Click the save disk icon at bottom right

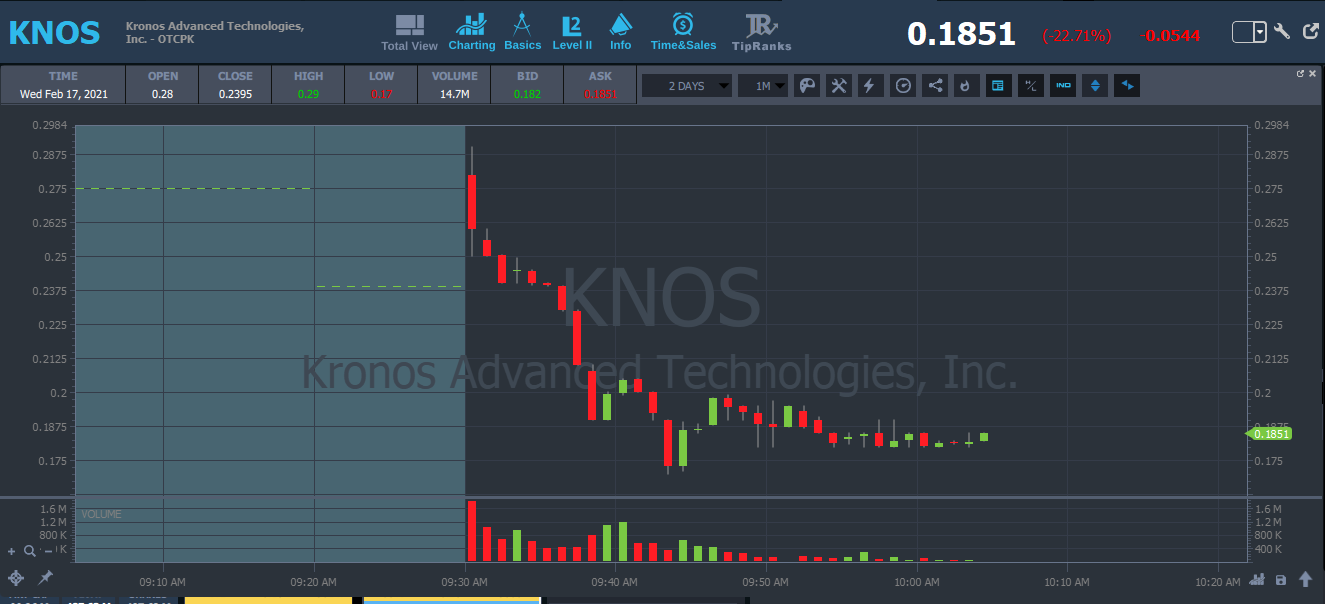[x=1281, y=580]
